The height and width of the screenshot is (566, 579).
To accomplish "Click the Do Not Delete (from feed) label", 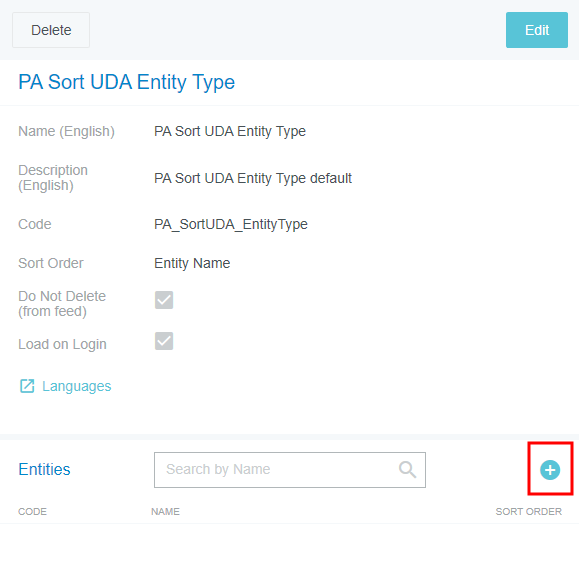I will (62, 304).
